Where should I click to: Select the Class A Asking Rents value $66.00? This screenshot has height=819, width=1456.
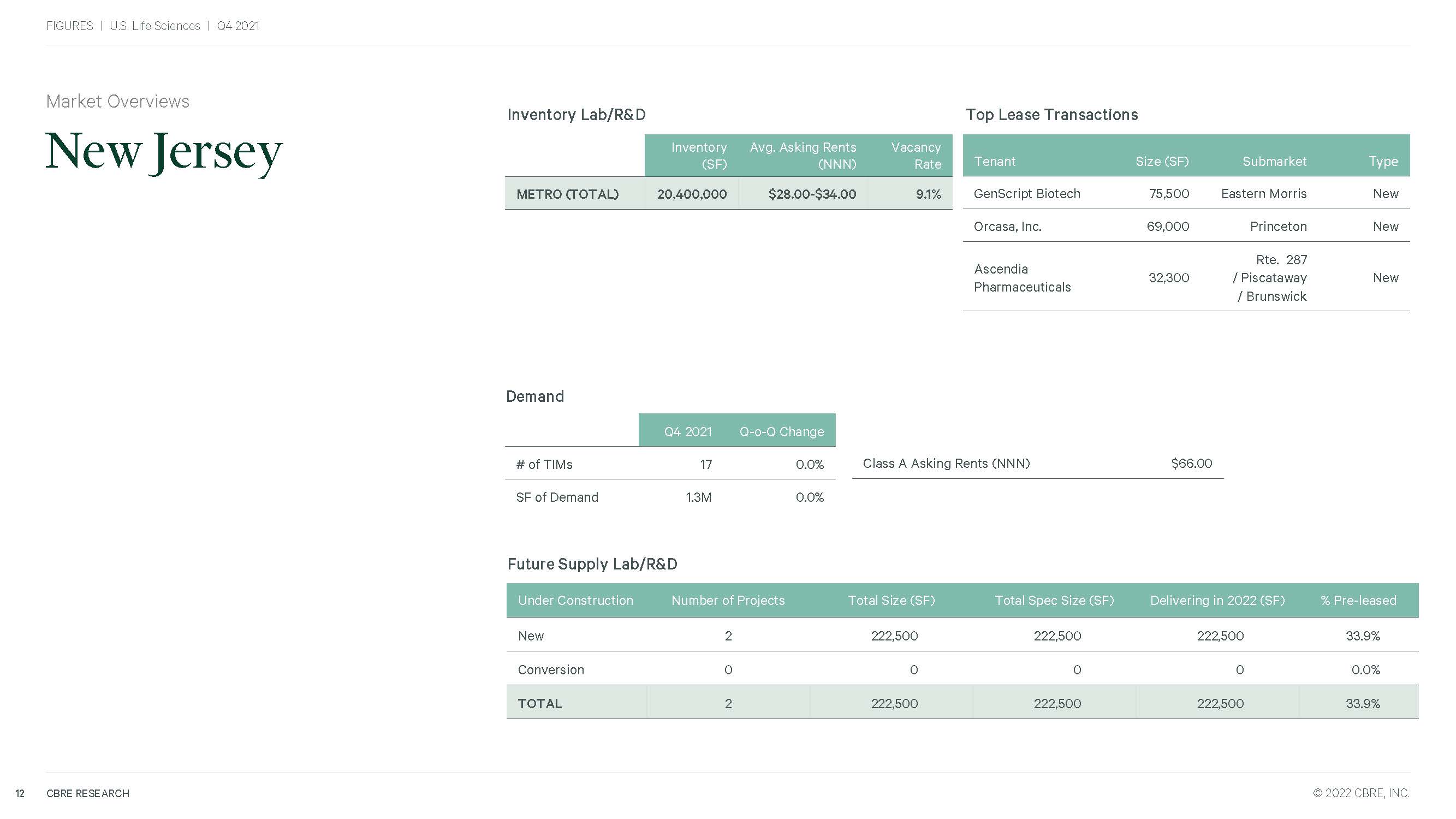point(1191,464)
